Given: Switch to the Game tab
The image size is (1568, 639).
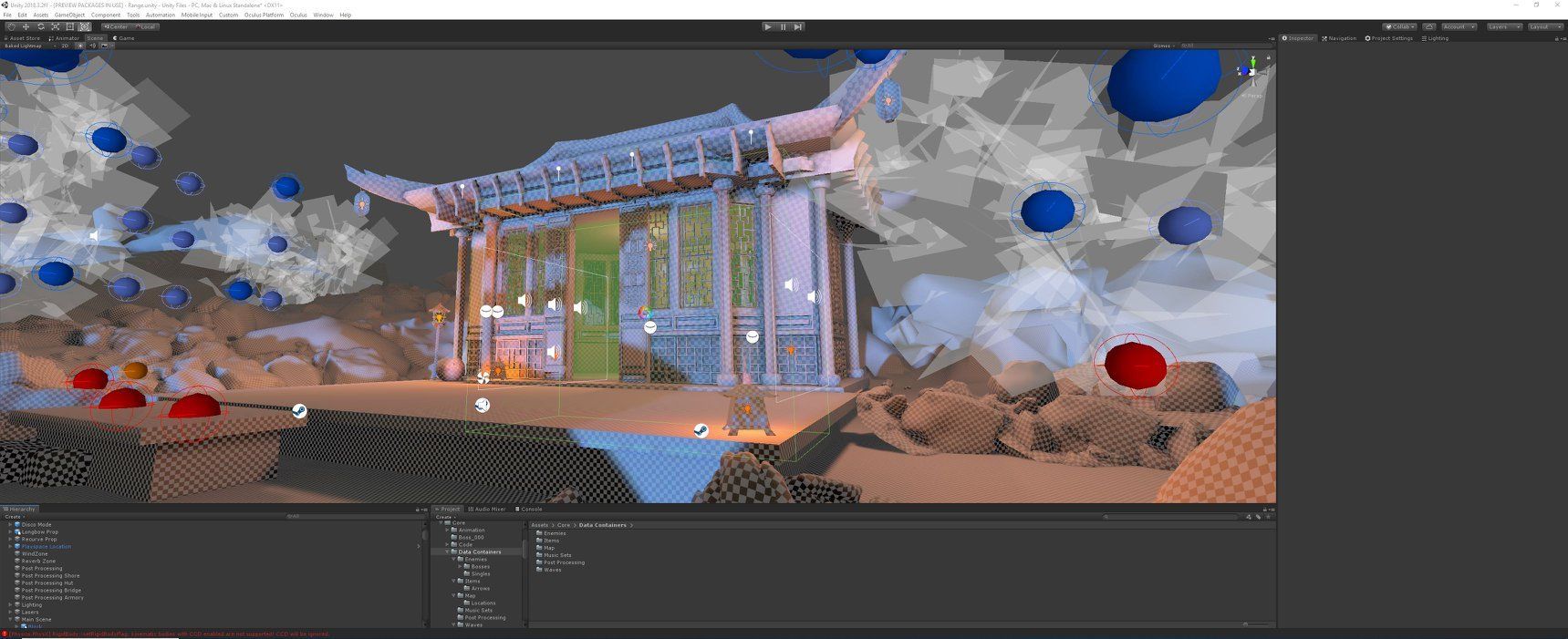Looking at the screenshot, I should [x=123, y=38].
